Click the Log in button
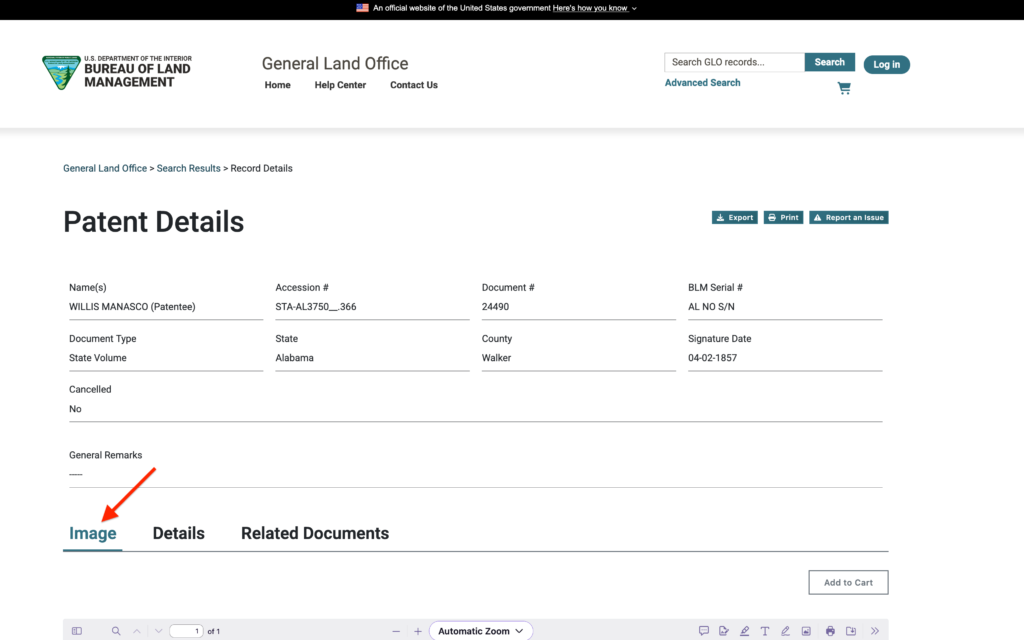This screenshot has width=1024, height=640. pyautogui.click(x=886, y=65)
